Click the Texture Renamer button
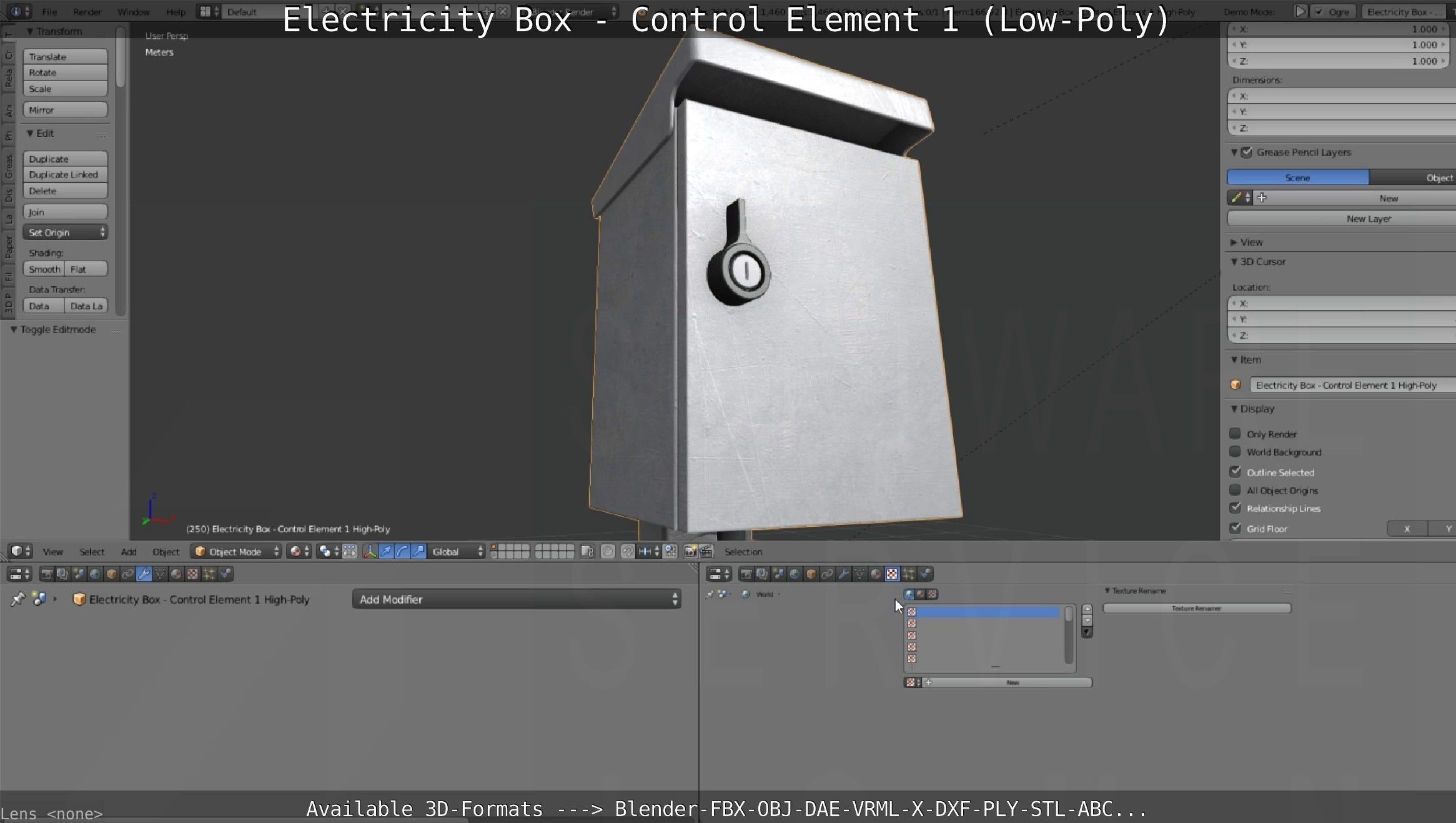The height and width of the screenshot is (823, 1456). pyautogui.click(x=1197, y=608)
